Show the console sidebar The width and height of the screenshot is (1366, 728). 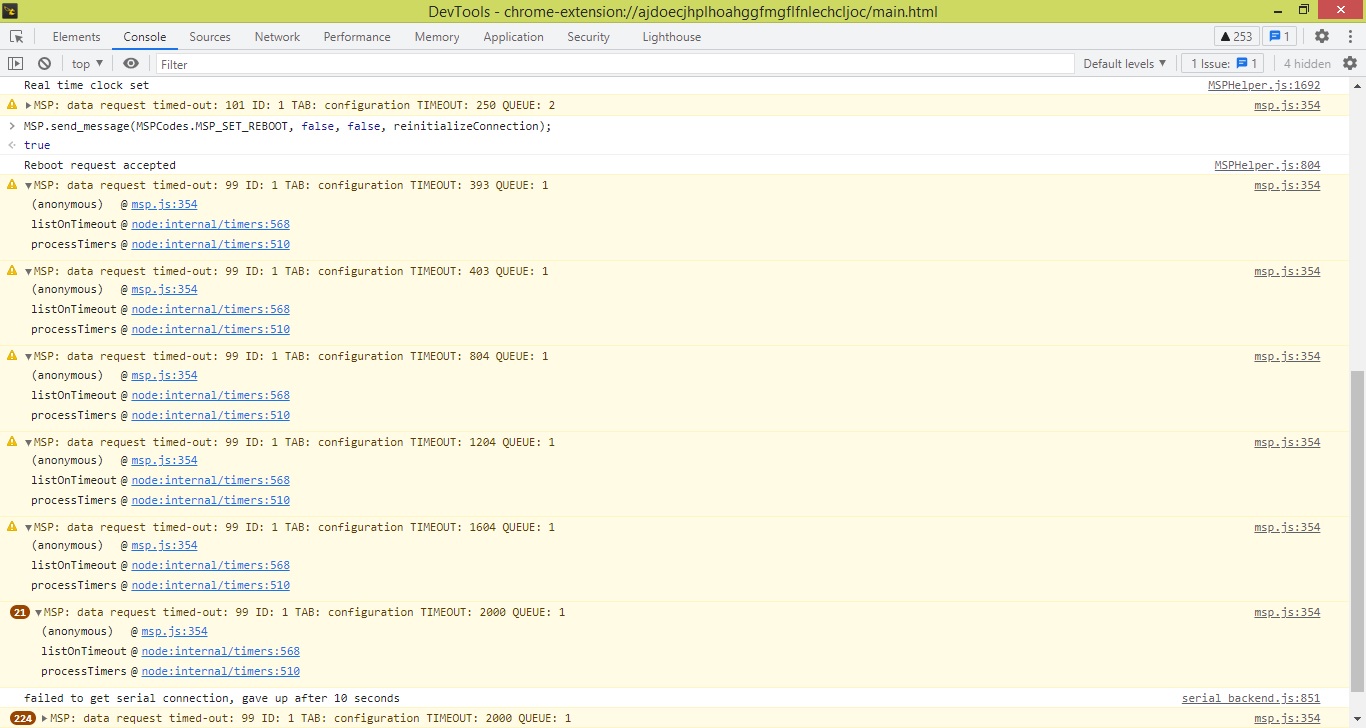[15, 63]
